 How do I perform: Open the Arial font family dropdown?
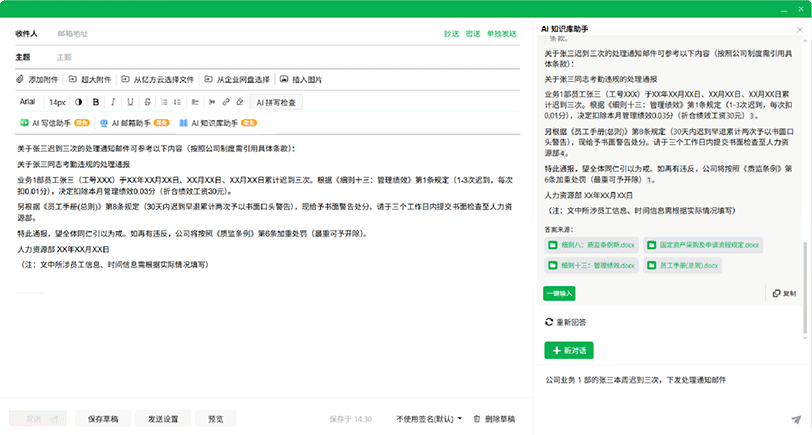pyautogui.click(x=28, y=102)
